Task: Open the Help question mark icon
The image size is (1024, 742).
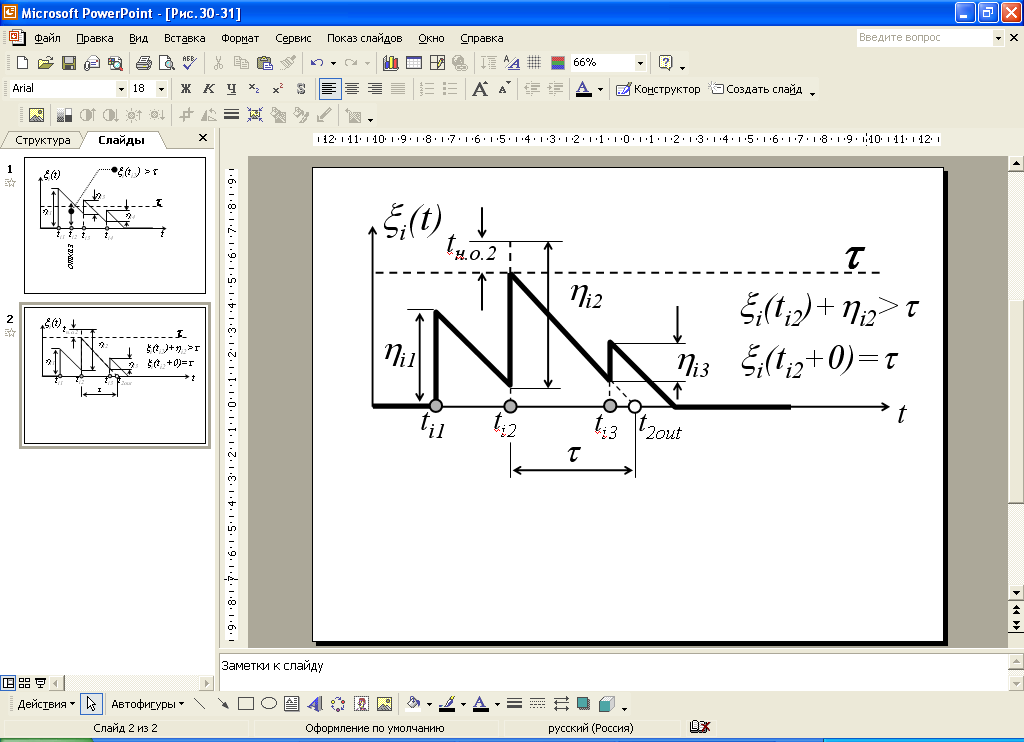Action: click(665, 63)
